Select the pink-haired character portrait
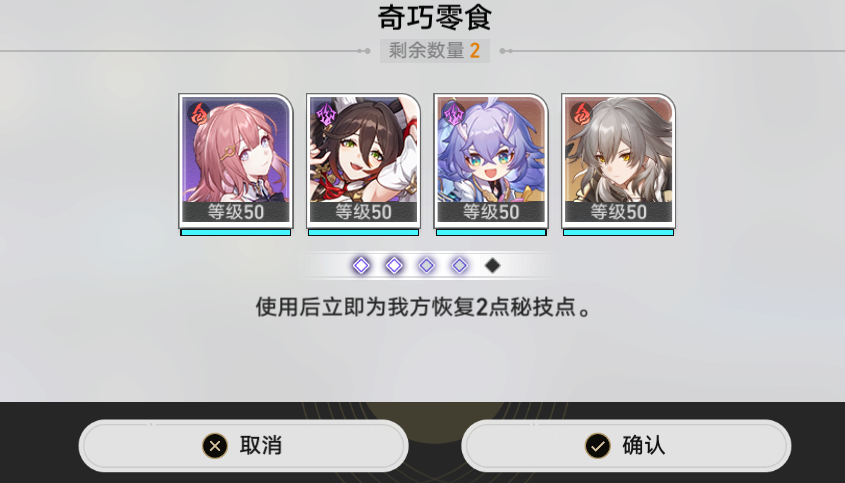 236,161
